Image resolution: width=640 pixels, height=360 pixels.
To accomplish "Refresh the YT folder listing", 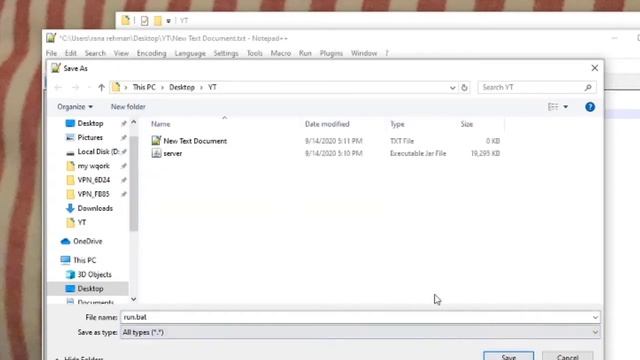I will coord(464,88).
